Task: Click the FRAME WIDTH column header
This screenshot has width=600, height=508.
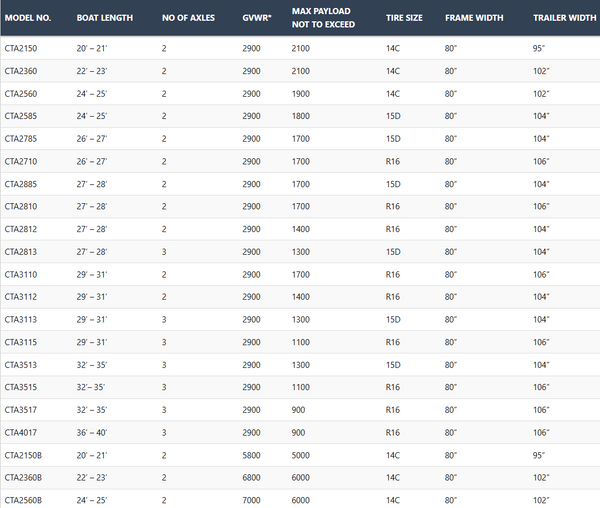Action: [x=476, y=18]
